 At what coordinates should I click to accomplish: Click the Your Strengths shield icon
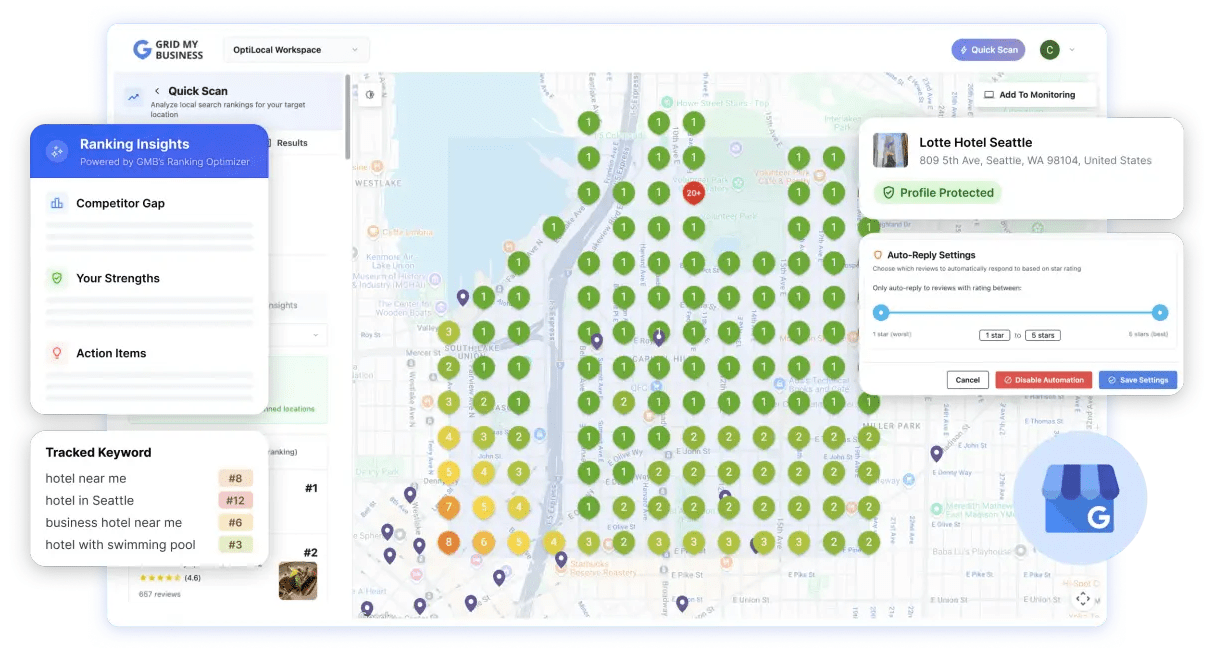tap(57, 278)
